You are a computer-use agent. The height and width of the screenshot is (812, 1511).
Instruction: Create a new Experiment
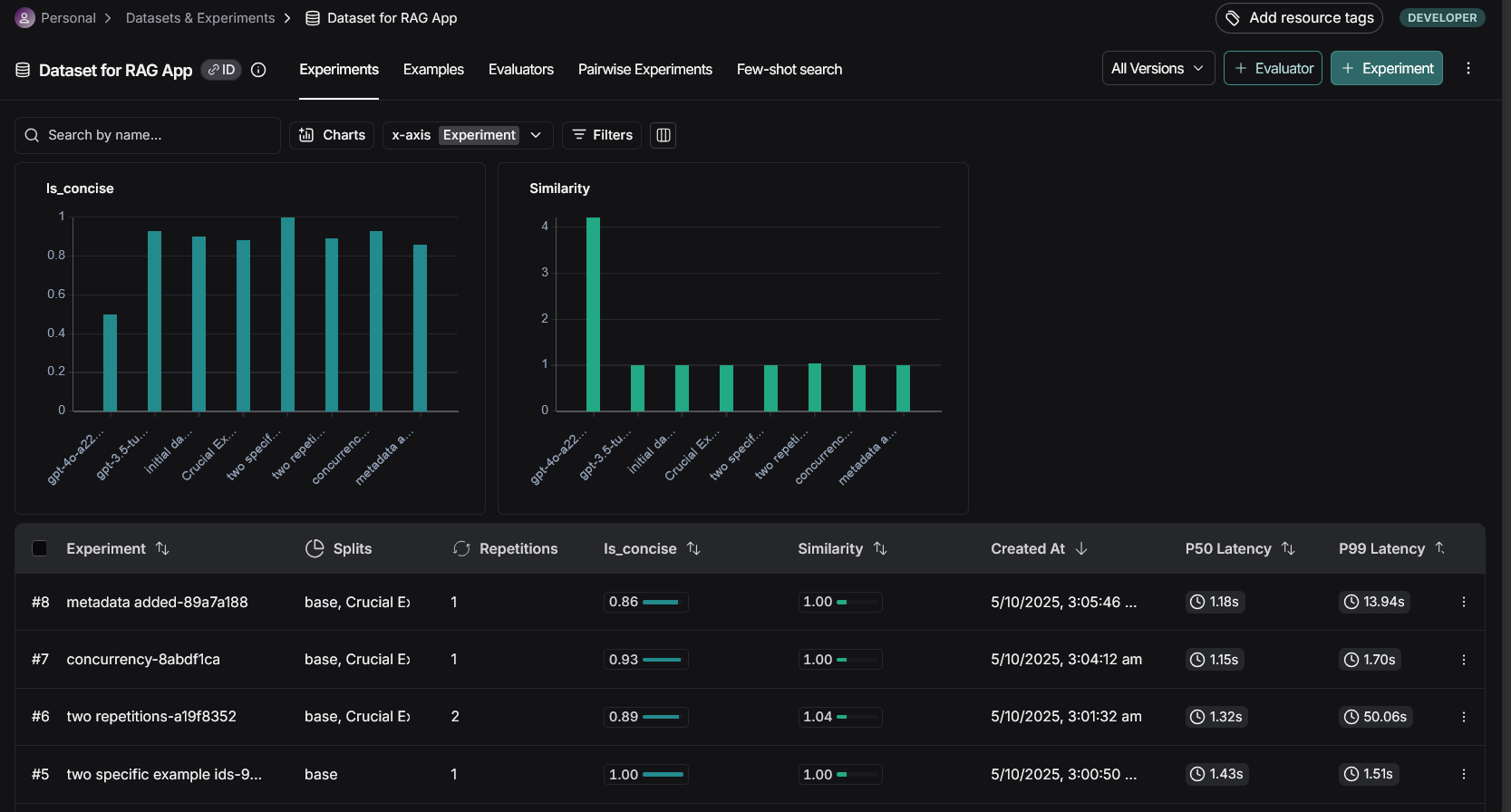[x=1387, y=68]
